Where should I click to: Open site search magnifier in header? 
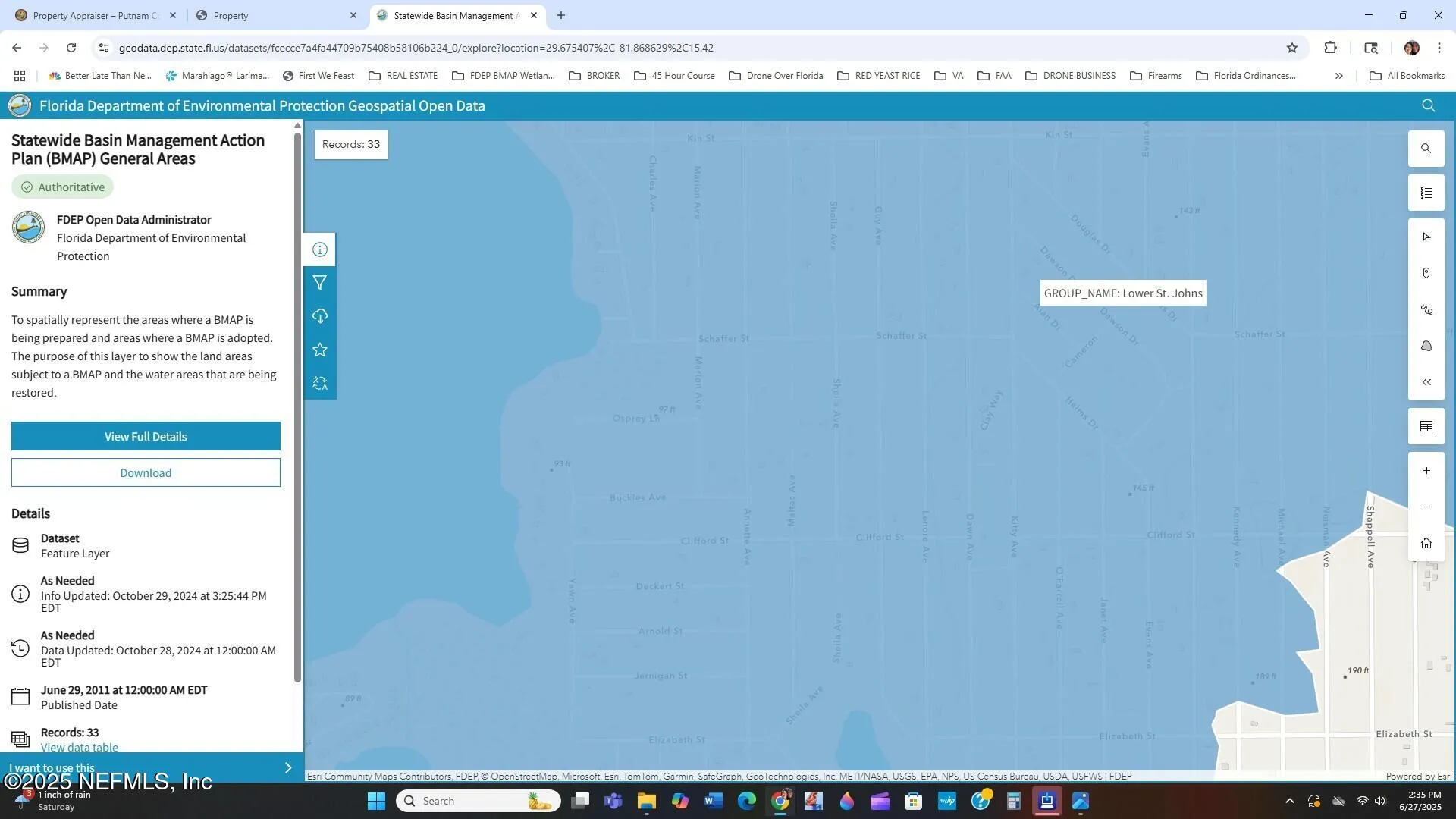tap(1428, 105)
